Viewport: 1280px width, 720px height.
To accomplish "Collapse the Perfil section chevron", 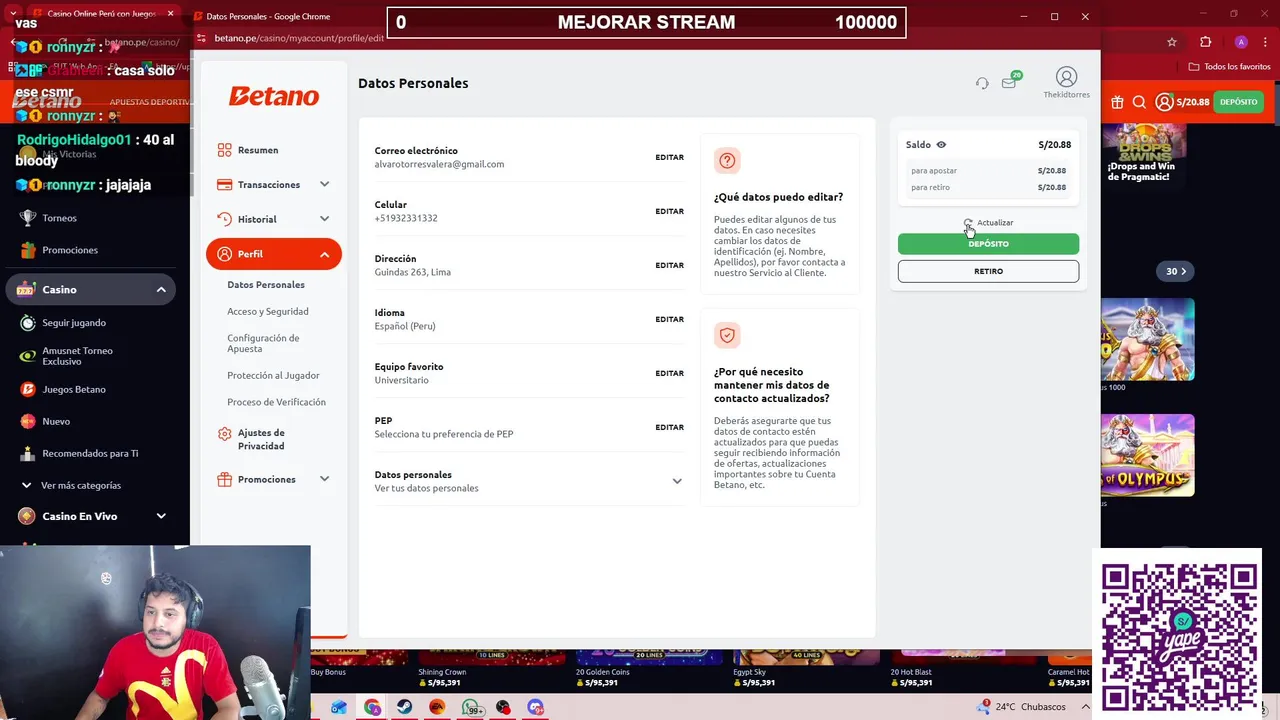I will (x=324, y=254).
